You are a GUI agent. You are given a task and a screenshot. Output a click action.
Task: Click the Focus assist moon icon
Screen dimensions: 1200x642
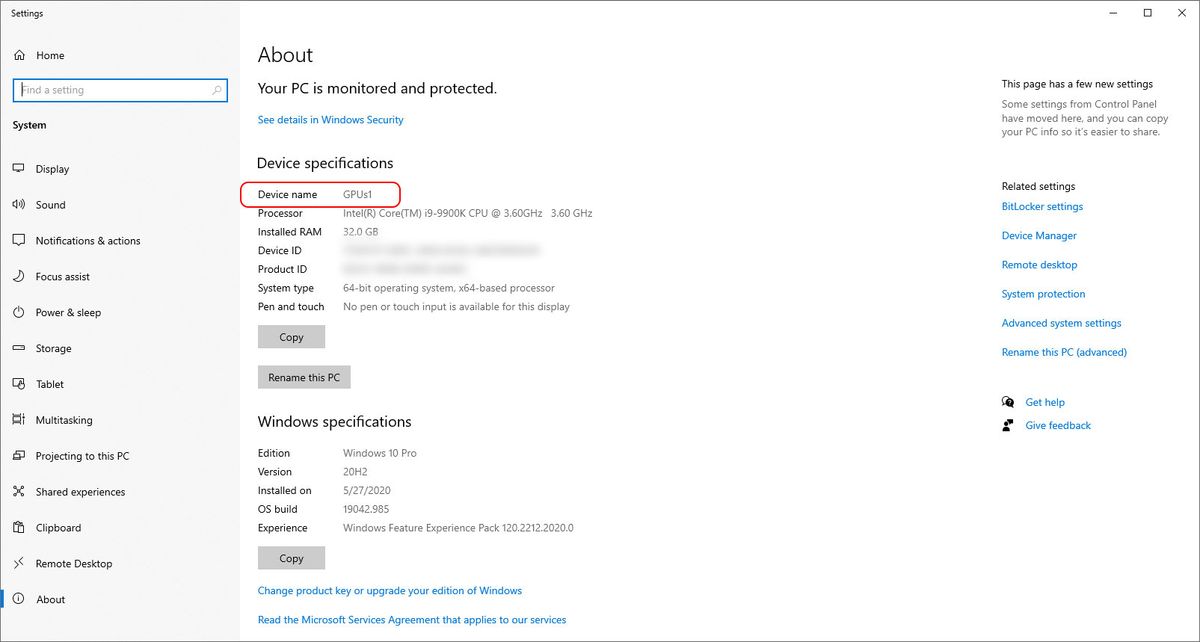click(18, 277)
